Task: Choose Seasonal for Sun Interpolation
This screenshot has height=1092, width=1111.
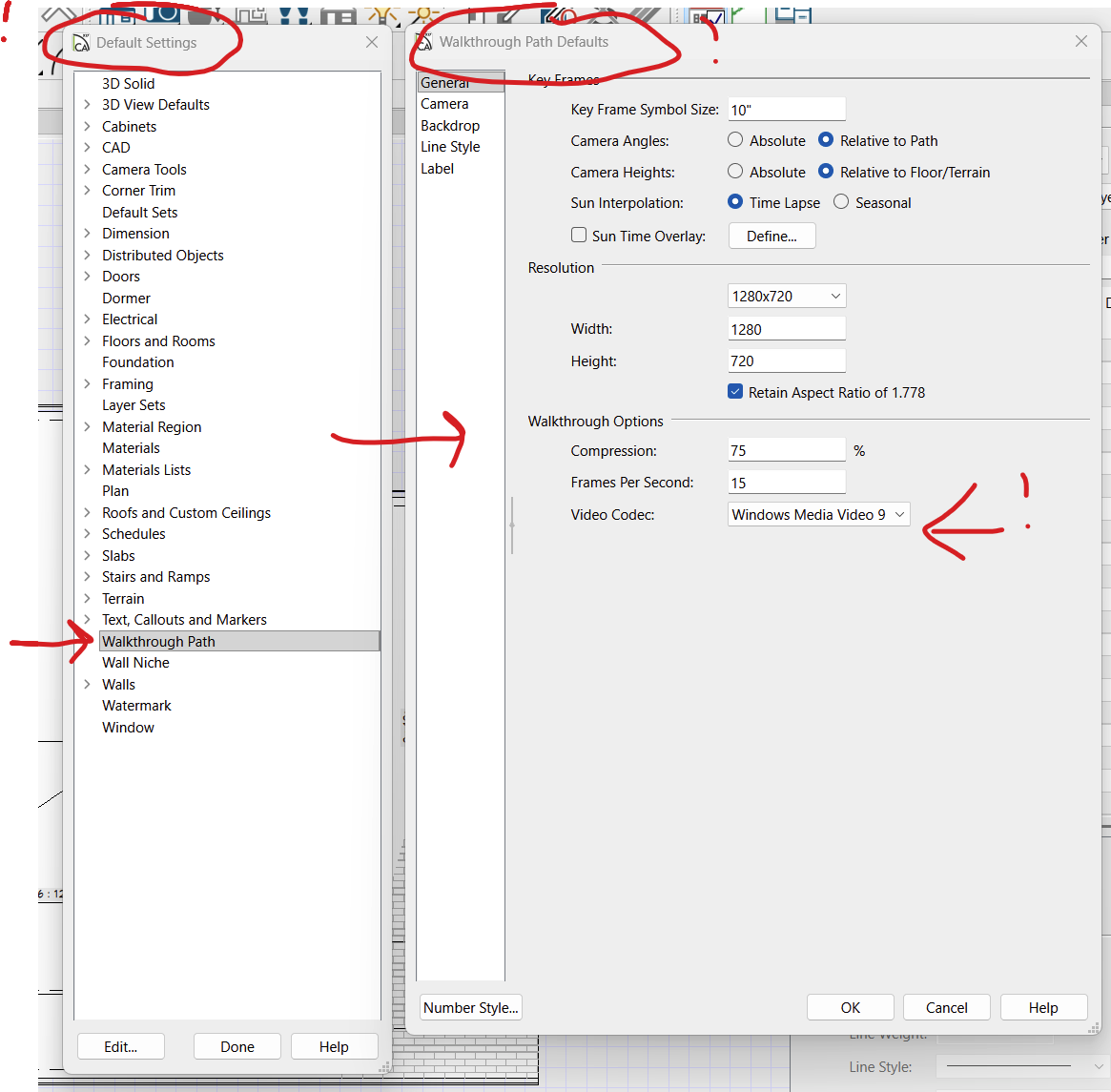Action: [x=841, y=202]
